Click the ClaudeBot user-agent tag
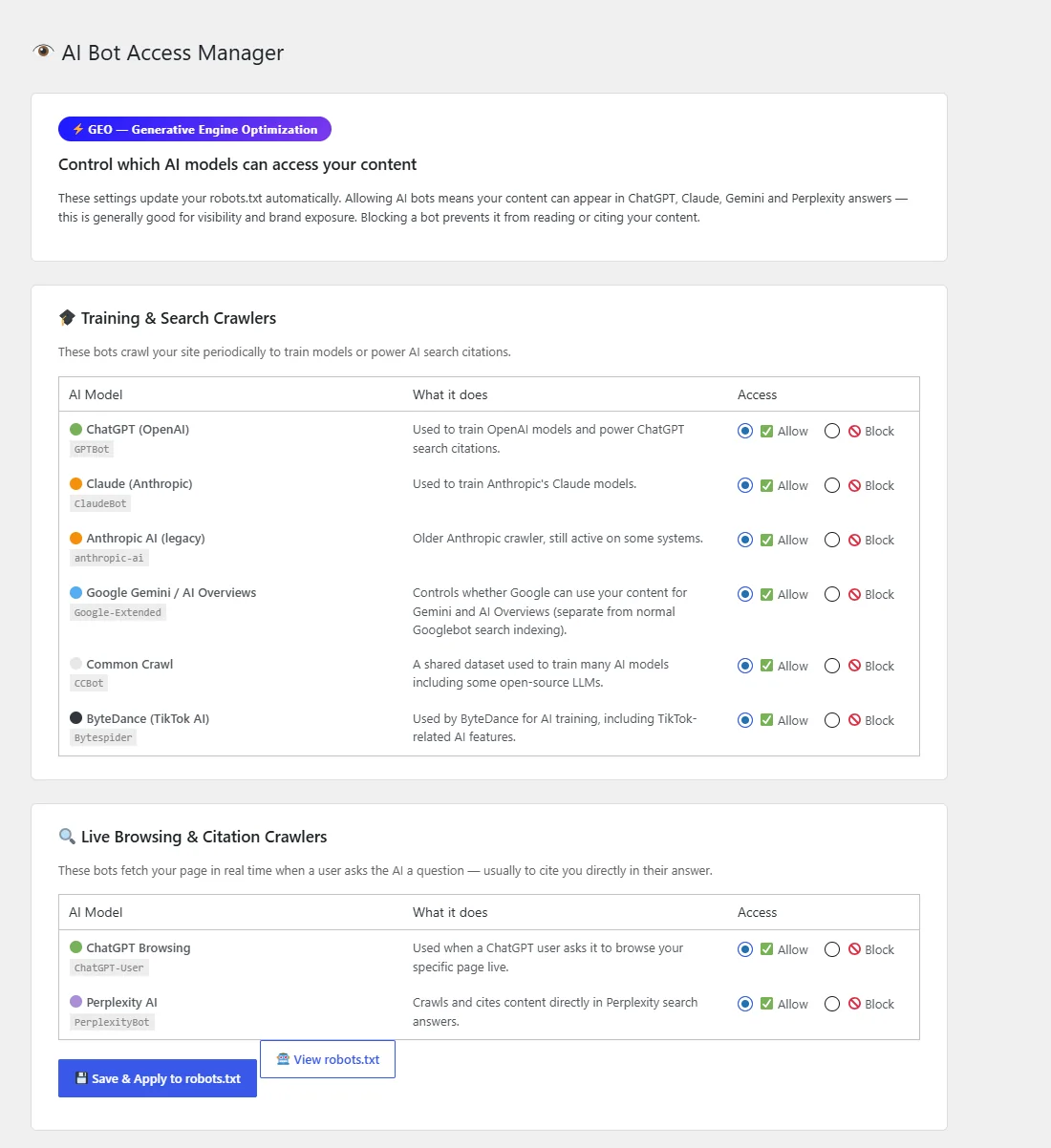This screenshot has height=1148, width=1051. tap(100, 503)
